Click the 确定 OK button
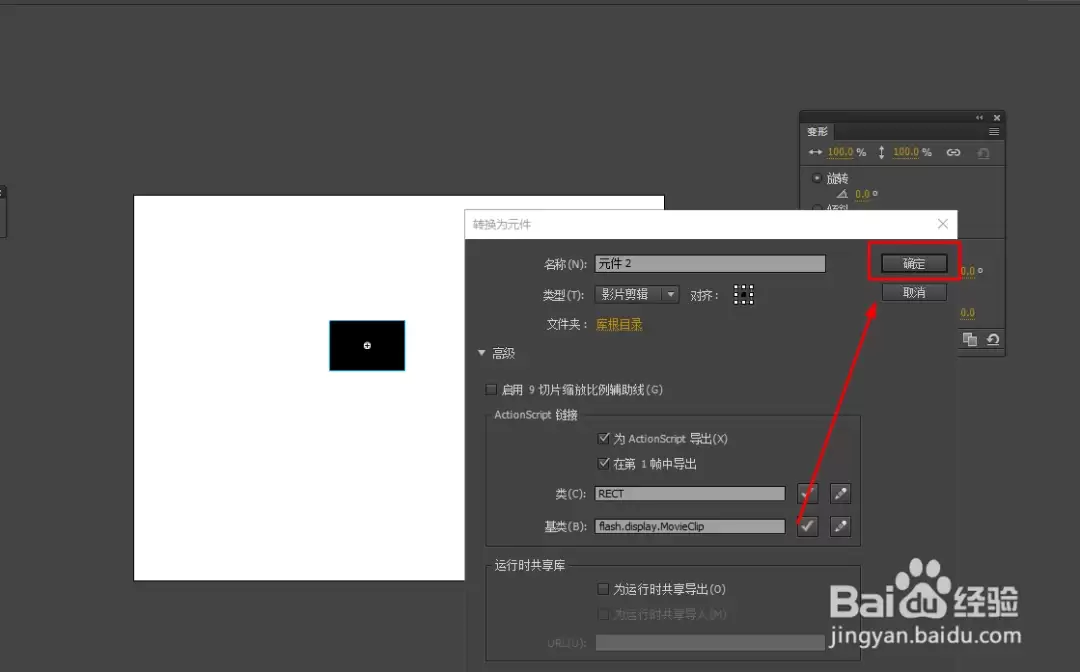 pos(914,263)
